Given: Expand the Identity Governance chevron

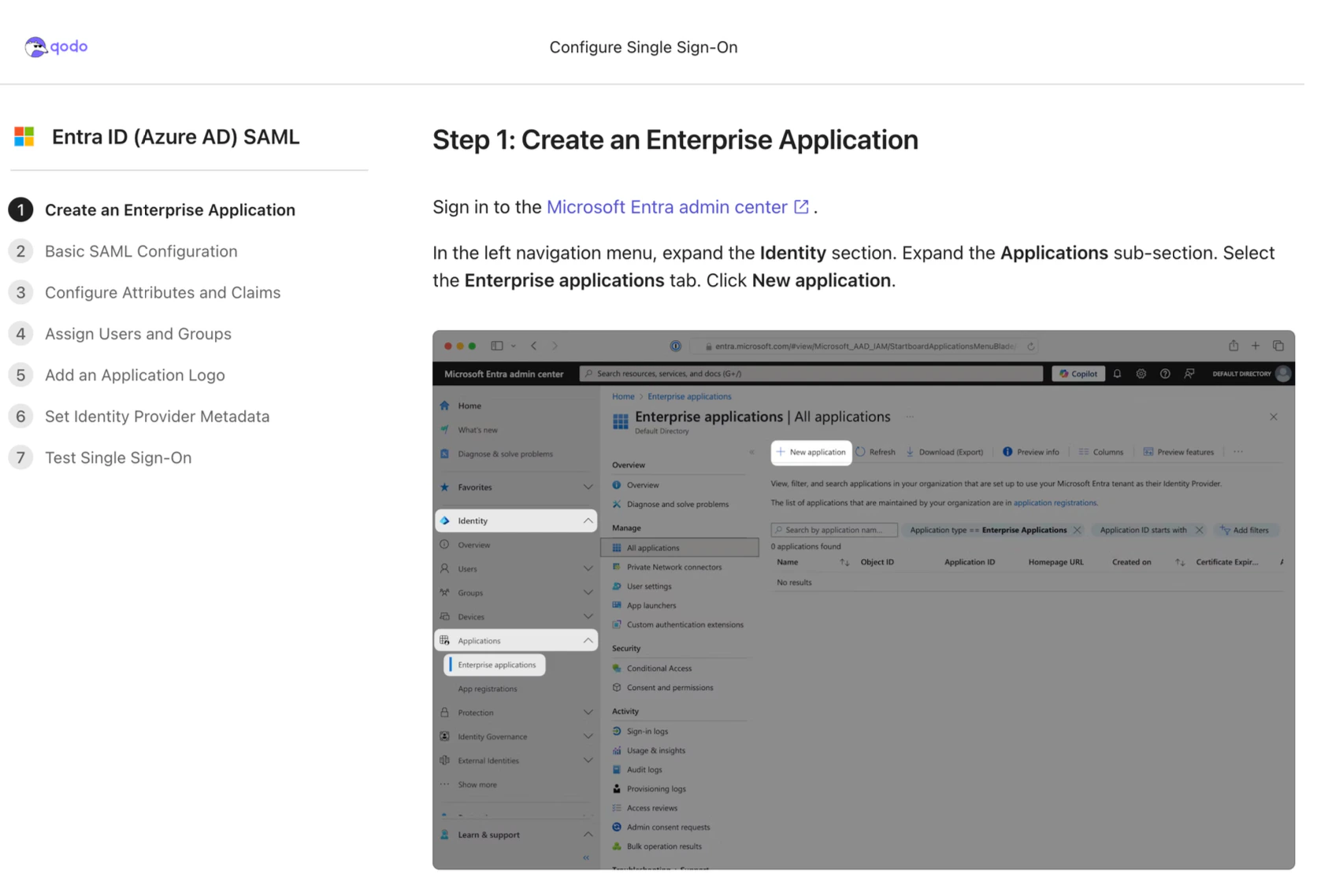Looking at the screenshot, I should coord(588,737).
